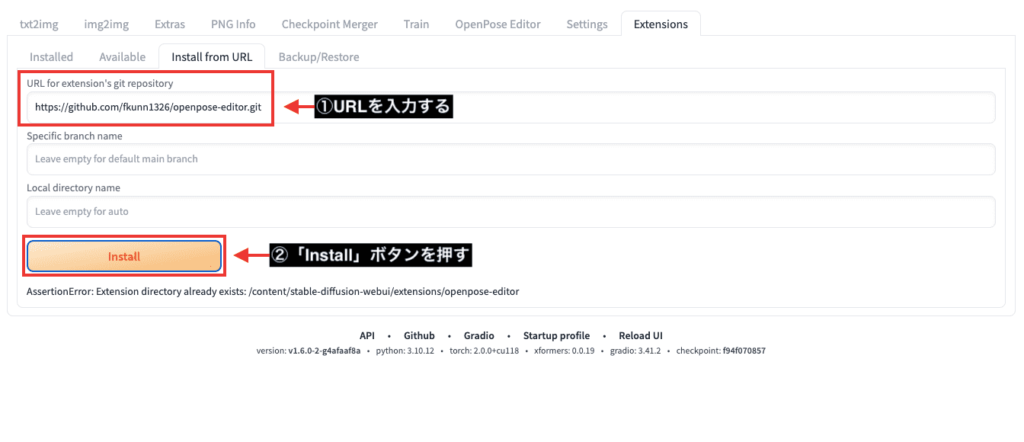Open the Github footer link
The height and width of the screenshot is (442, 1024).
point(419,336)
